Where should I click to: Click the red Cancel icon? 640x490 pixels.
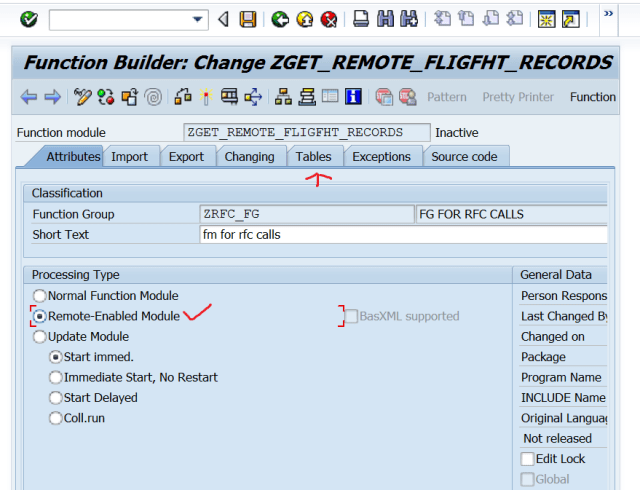(329, 19)
